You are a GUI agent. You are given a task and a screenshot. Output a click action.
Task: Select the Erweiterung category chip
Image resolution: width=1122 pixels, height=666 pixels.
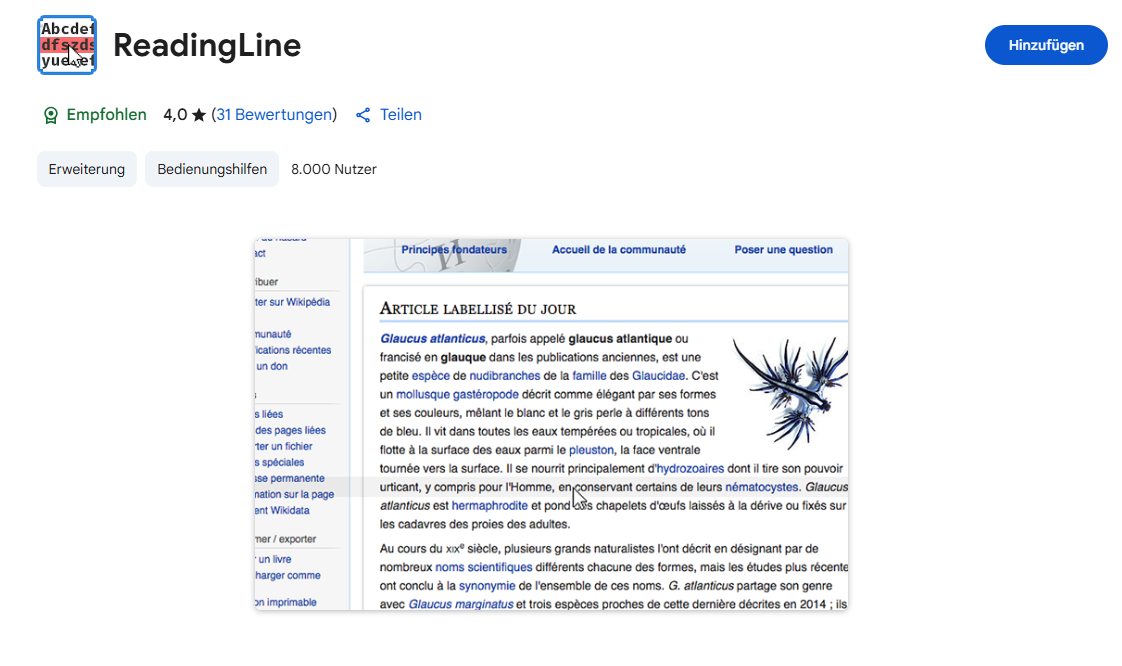pos(87,168)
